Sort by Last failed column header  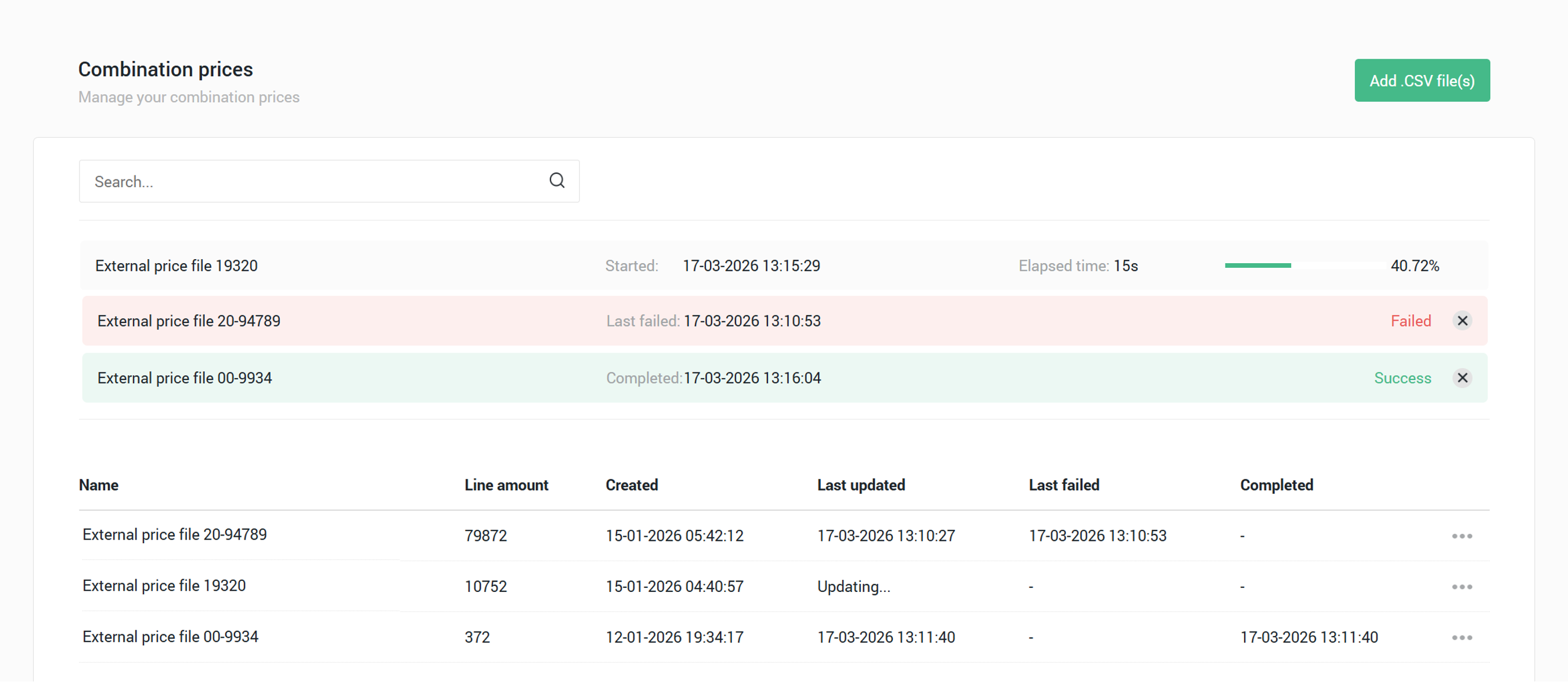1064,485
